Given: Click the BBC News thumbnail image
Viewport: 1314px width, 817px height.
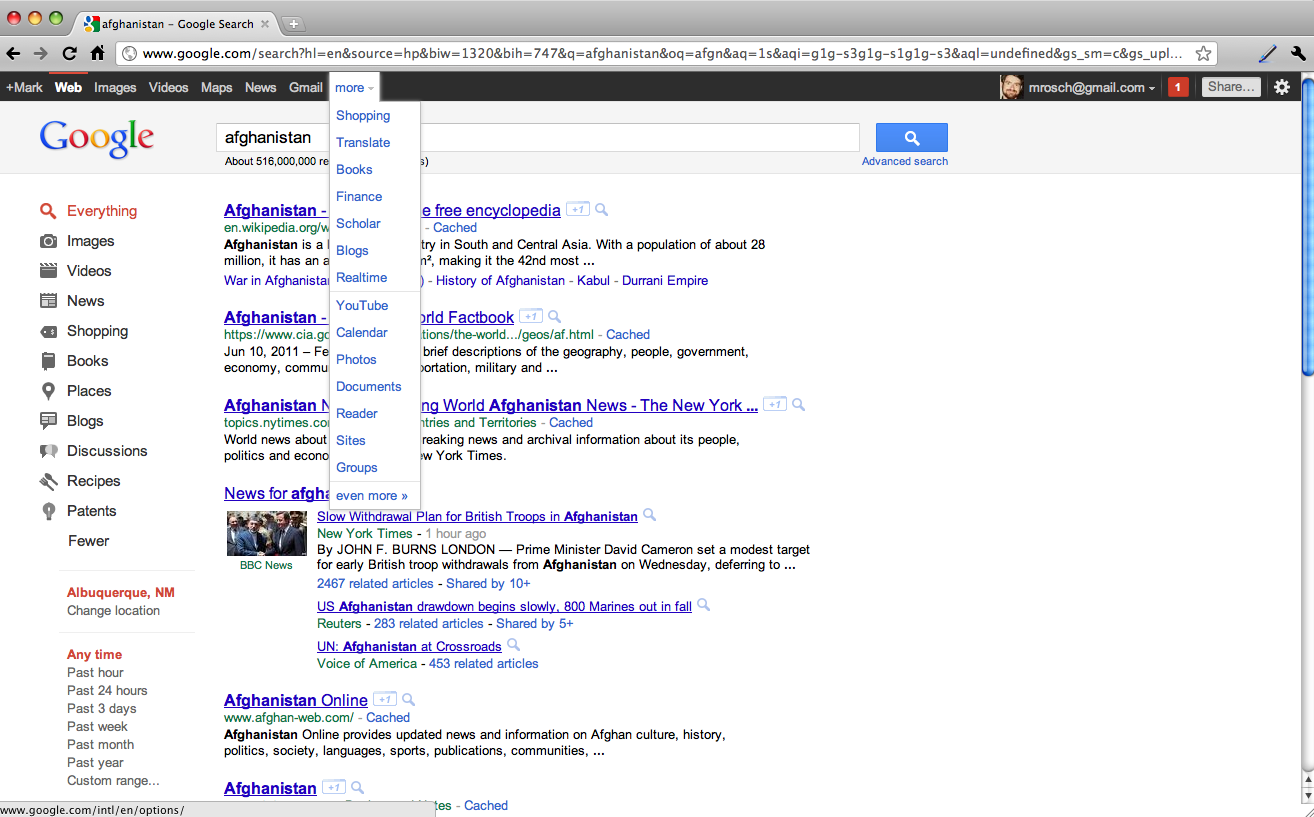Looking at the screenshot, I should 266,534.
